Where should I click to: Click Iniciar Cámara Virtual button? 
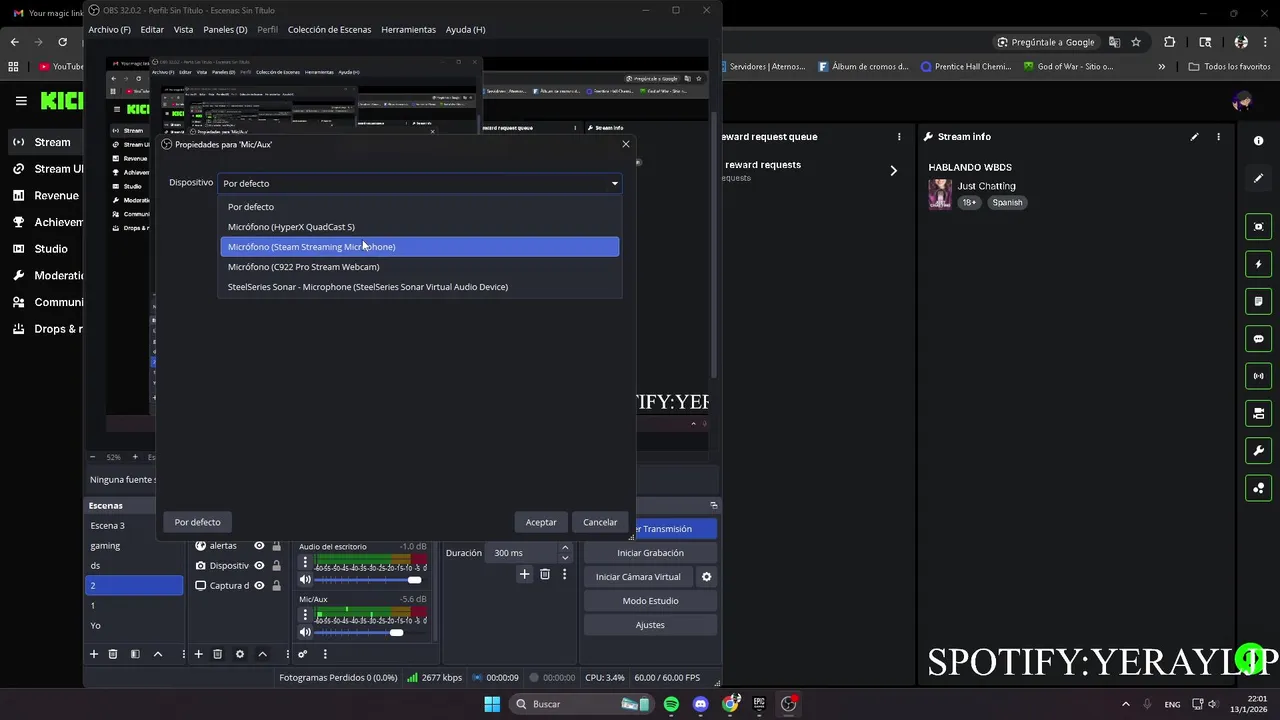638,577
